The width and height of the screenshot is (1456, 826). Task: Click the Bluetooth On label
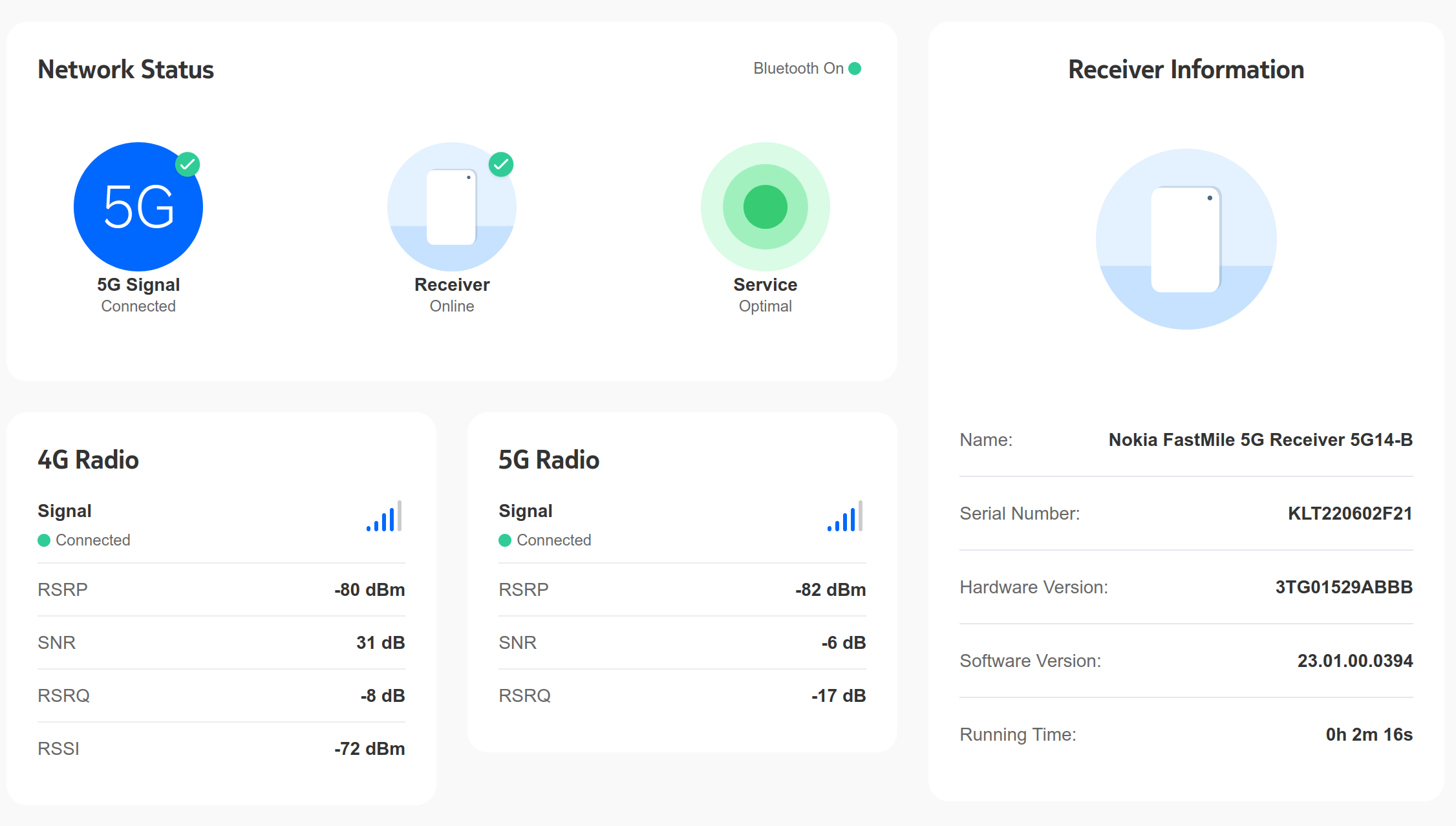click(798, 69)
